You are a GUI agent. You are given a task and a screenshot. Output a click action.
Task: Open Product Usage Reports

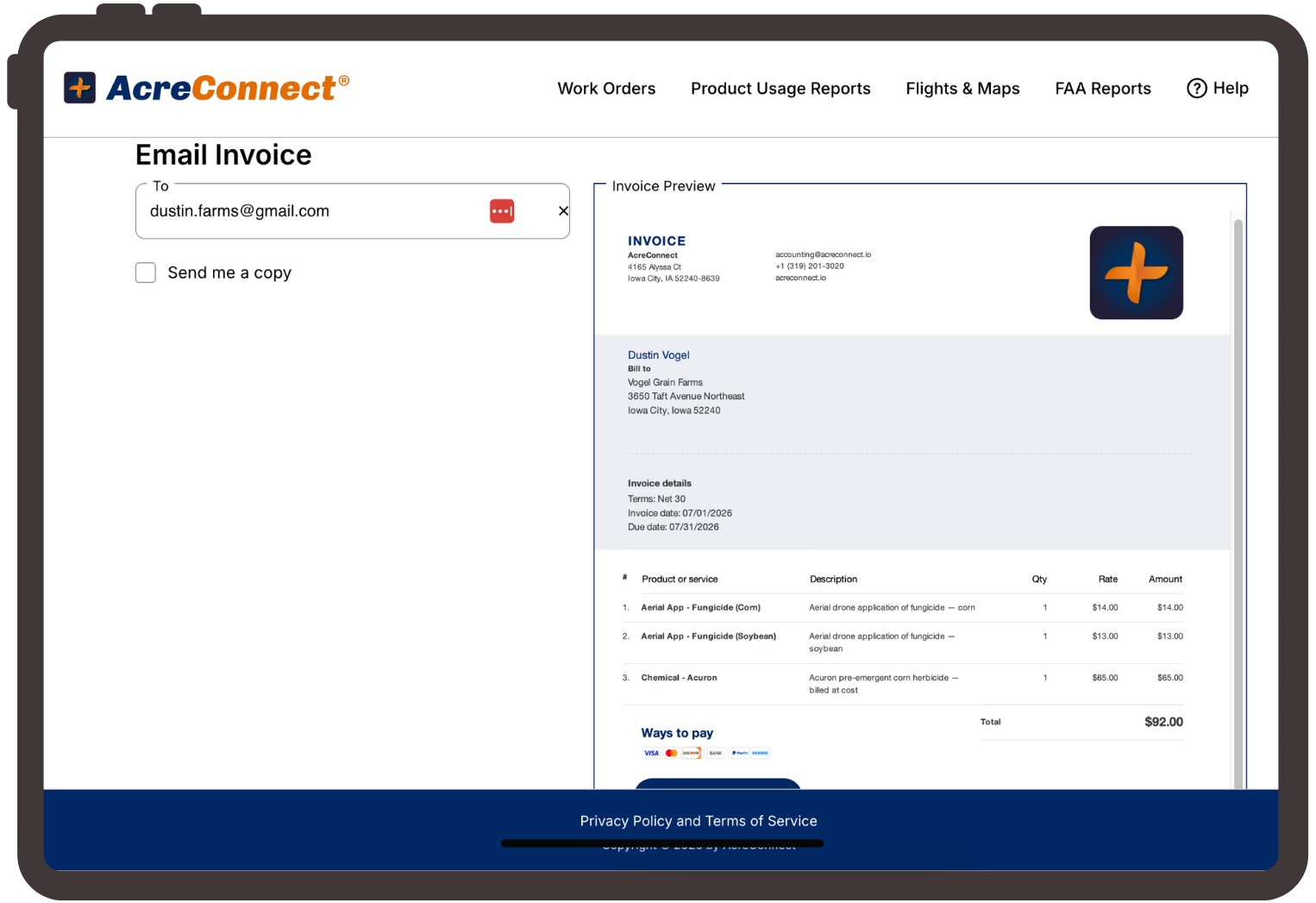(x=780, y=88)
